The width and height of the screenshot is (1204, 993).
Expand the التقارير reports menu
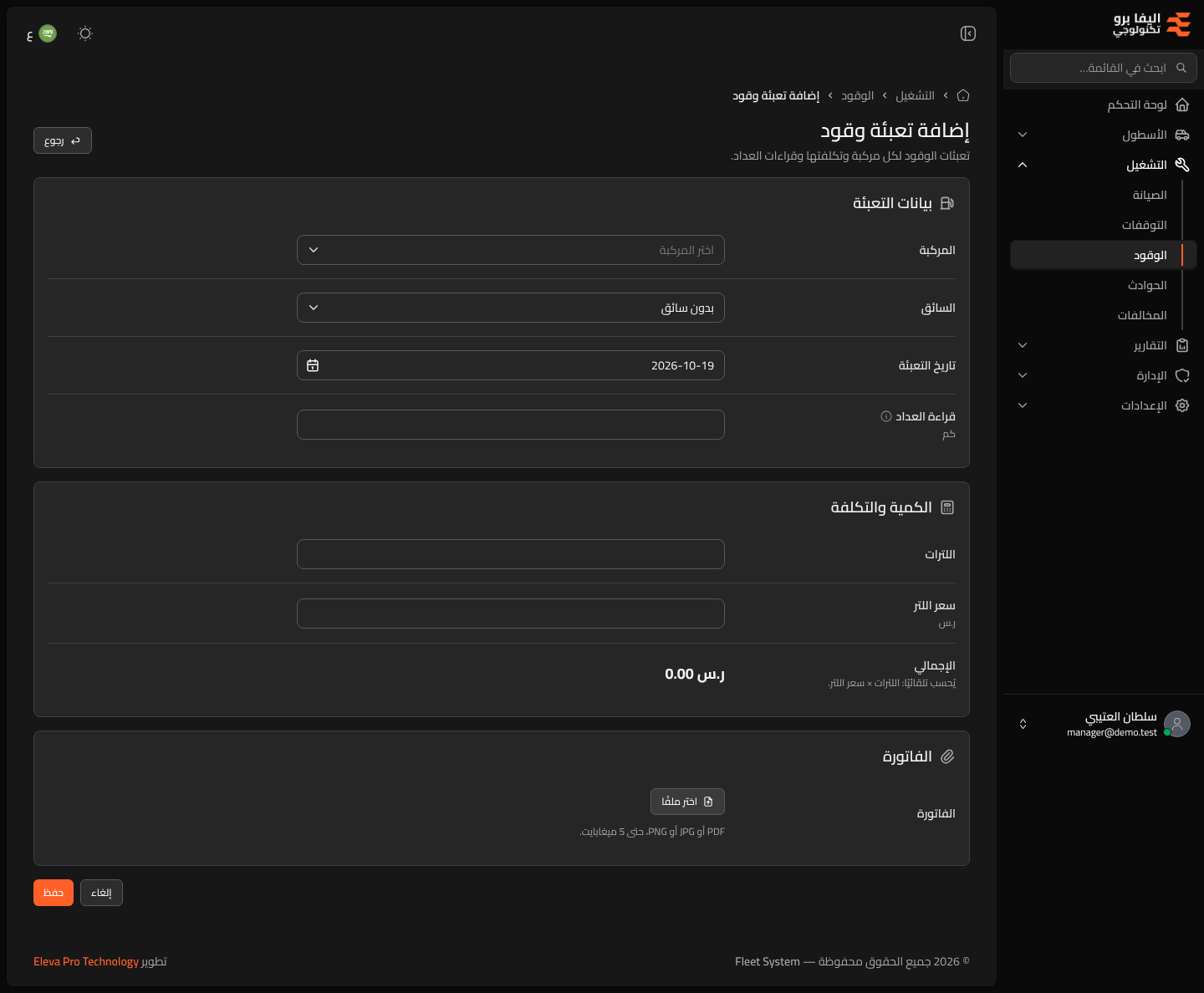[1104, 345]
